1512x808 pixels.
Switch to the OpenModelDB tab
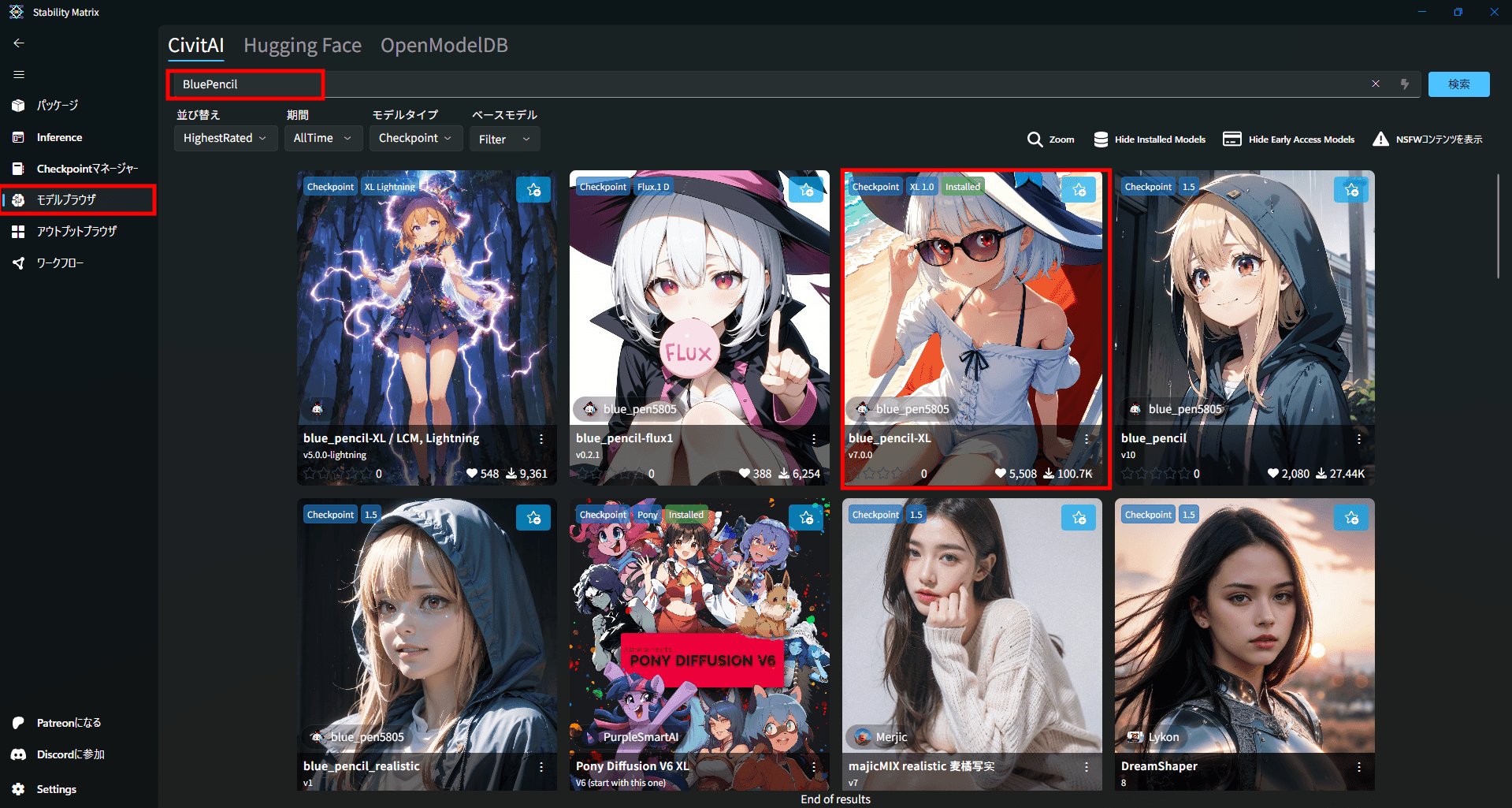point(444,46)
